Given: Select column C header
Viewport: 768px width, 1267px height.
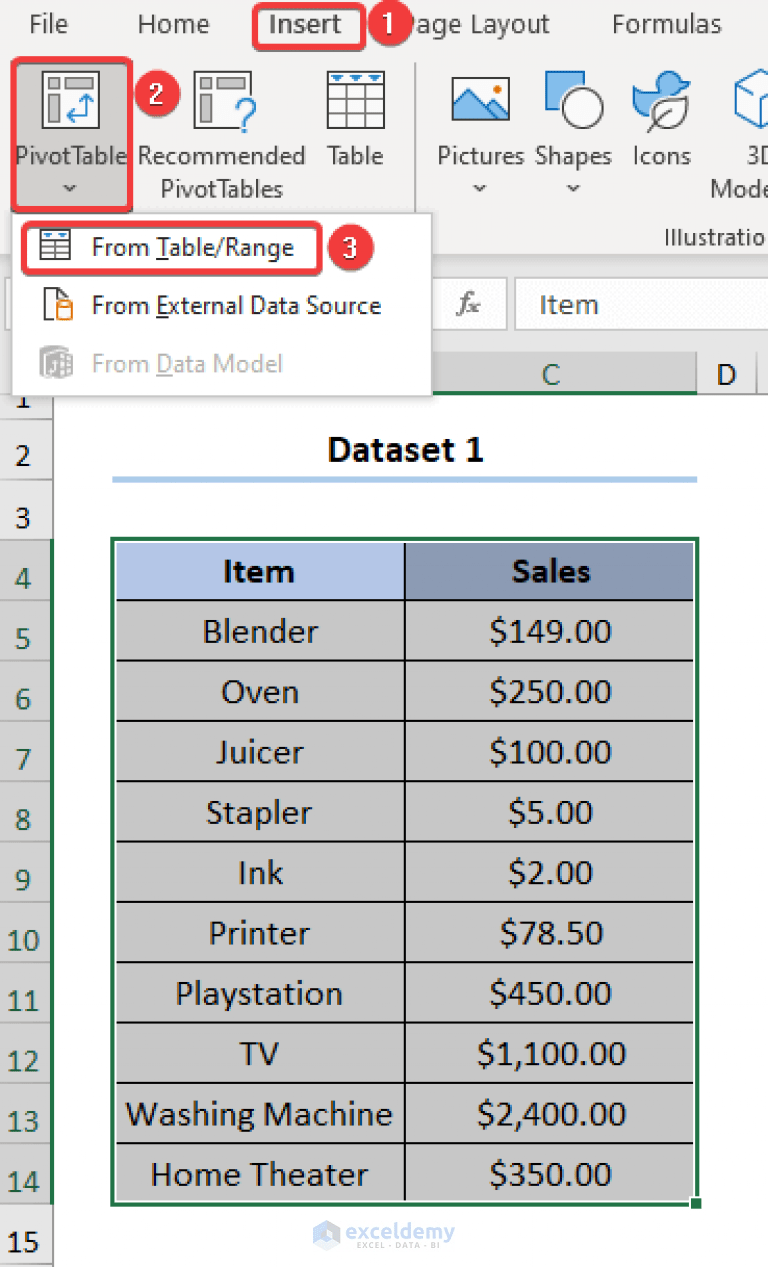Looking at the screenshot, I should (550, 372).
